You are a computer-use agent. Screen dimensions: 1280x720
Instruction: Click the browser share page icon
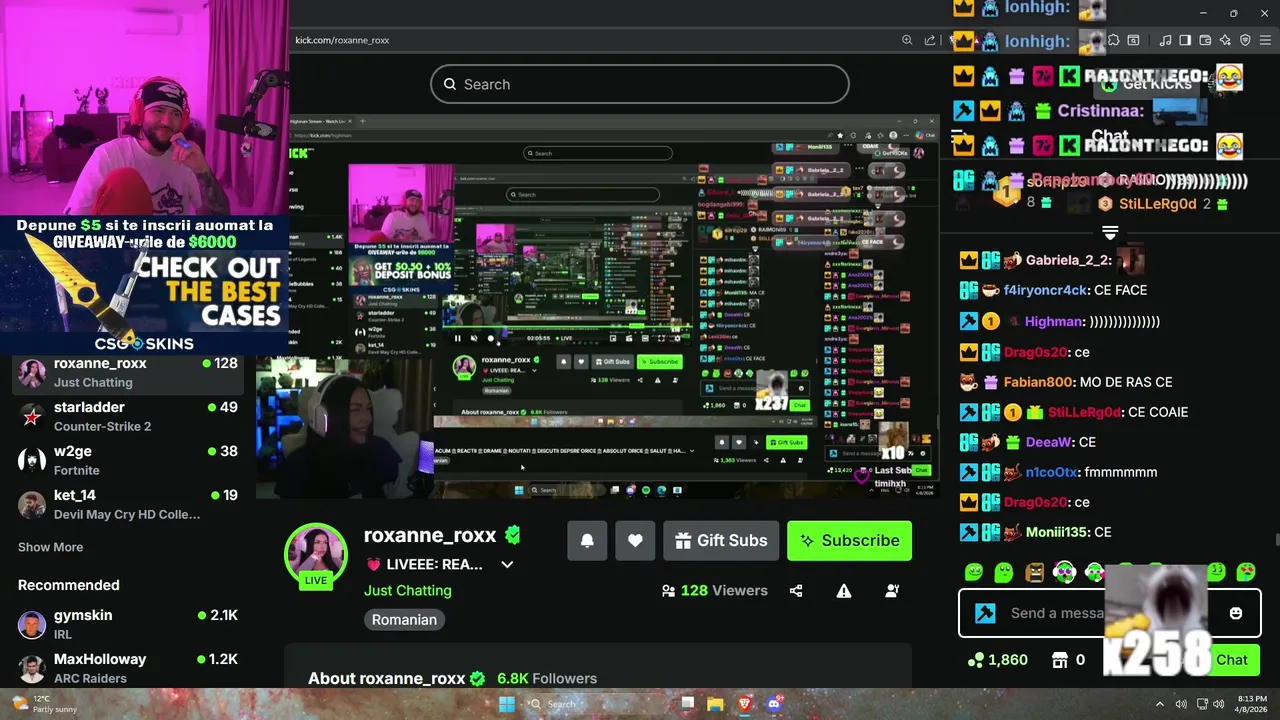[930, 40]
